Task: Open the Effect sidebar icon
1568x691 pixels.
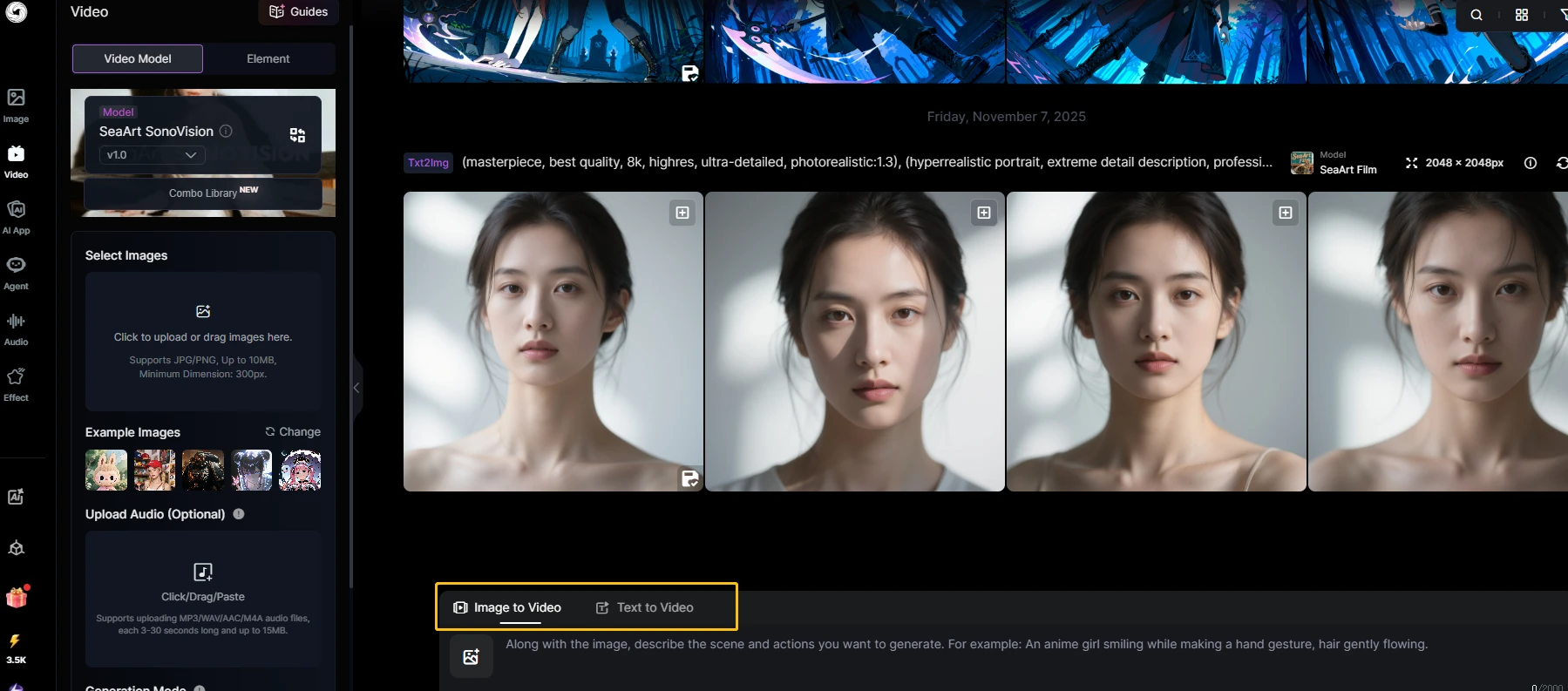Action: [16, 383]
